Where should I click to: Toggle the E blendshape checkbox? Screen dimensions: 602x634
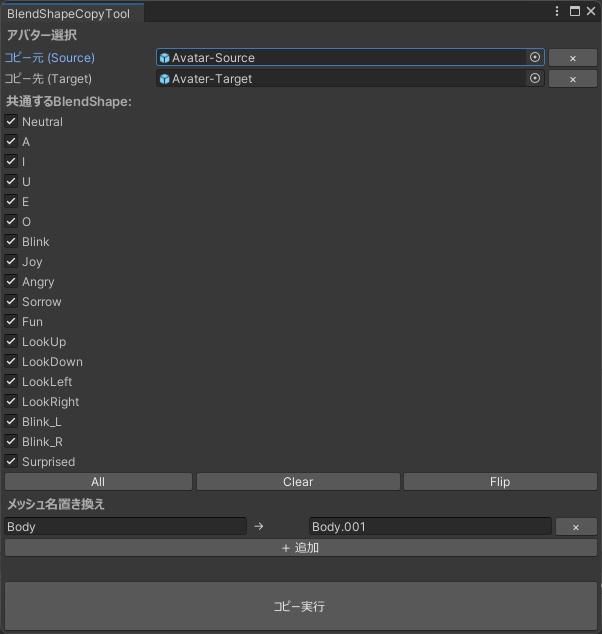pyautogui.click(x=11, y=201)
